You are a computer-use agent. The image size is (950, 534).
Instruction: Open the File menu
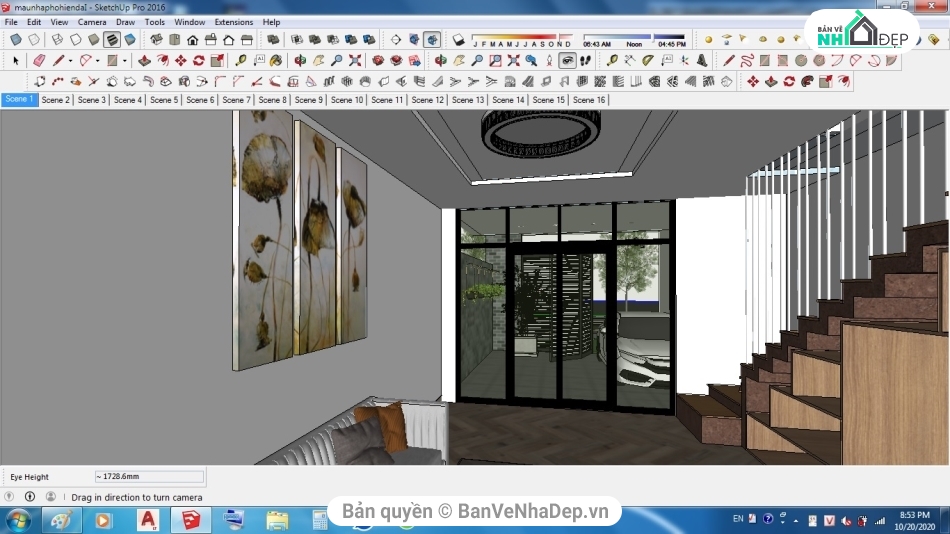[11, 22]
